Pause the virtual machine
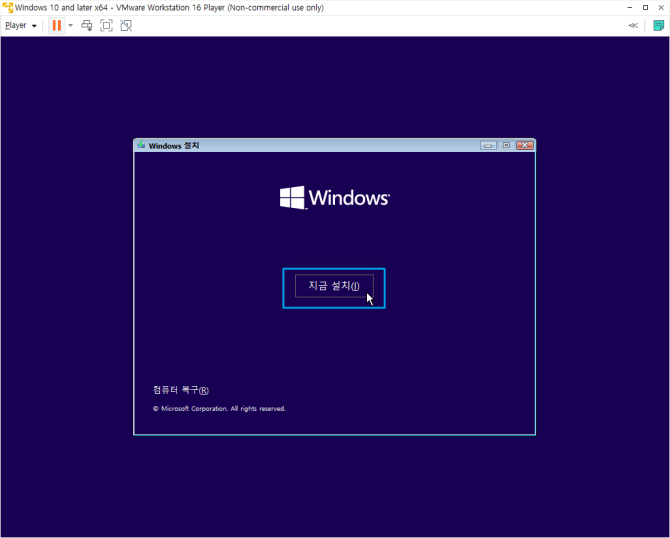The width and height of the screenshot is (670, 538). pyautogui.click(x=56, y=26)
